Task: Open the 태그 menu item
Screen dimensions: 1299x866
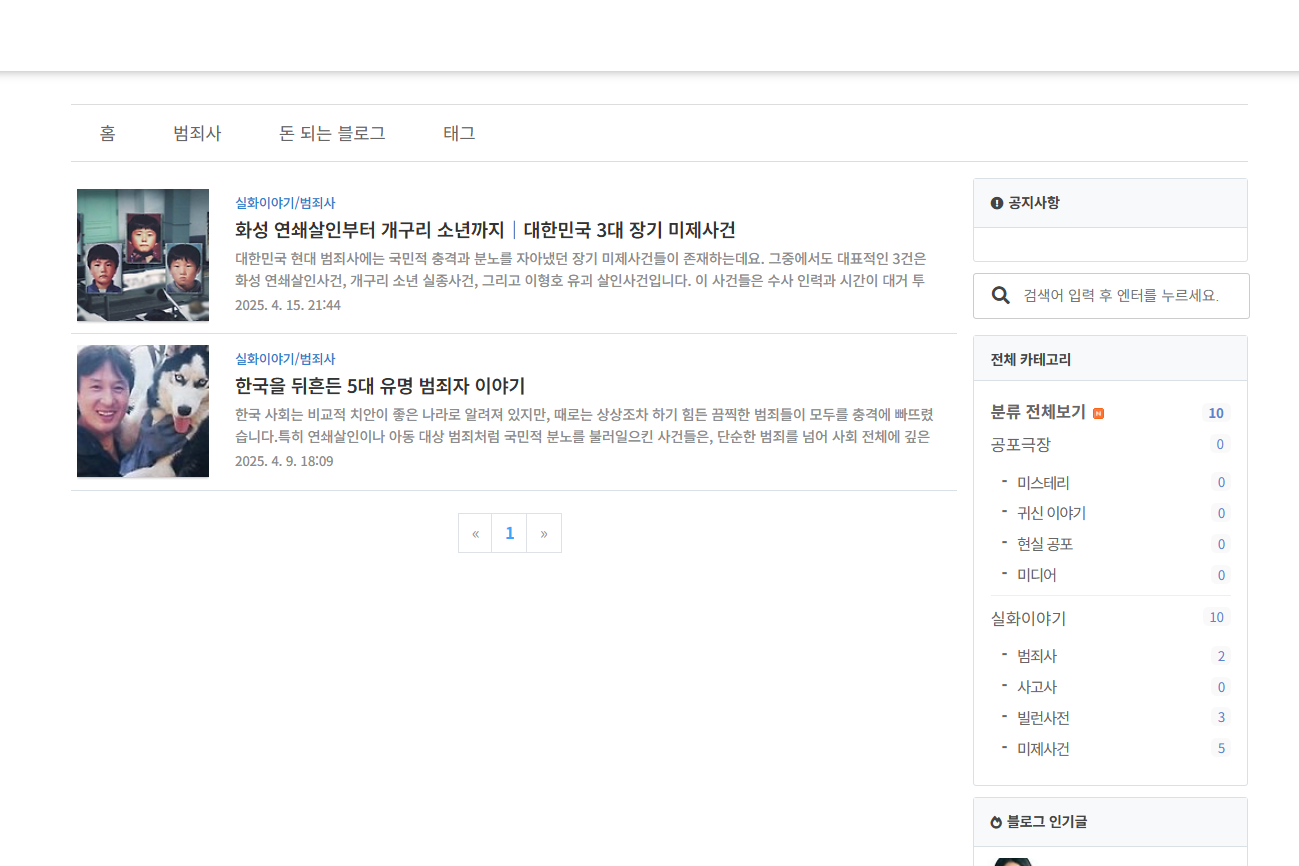Action: pos(459,133)
